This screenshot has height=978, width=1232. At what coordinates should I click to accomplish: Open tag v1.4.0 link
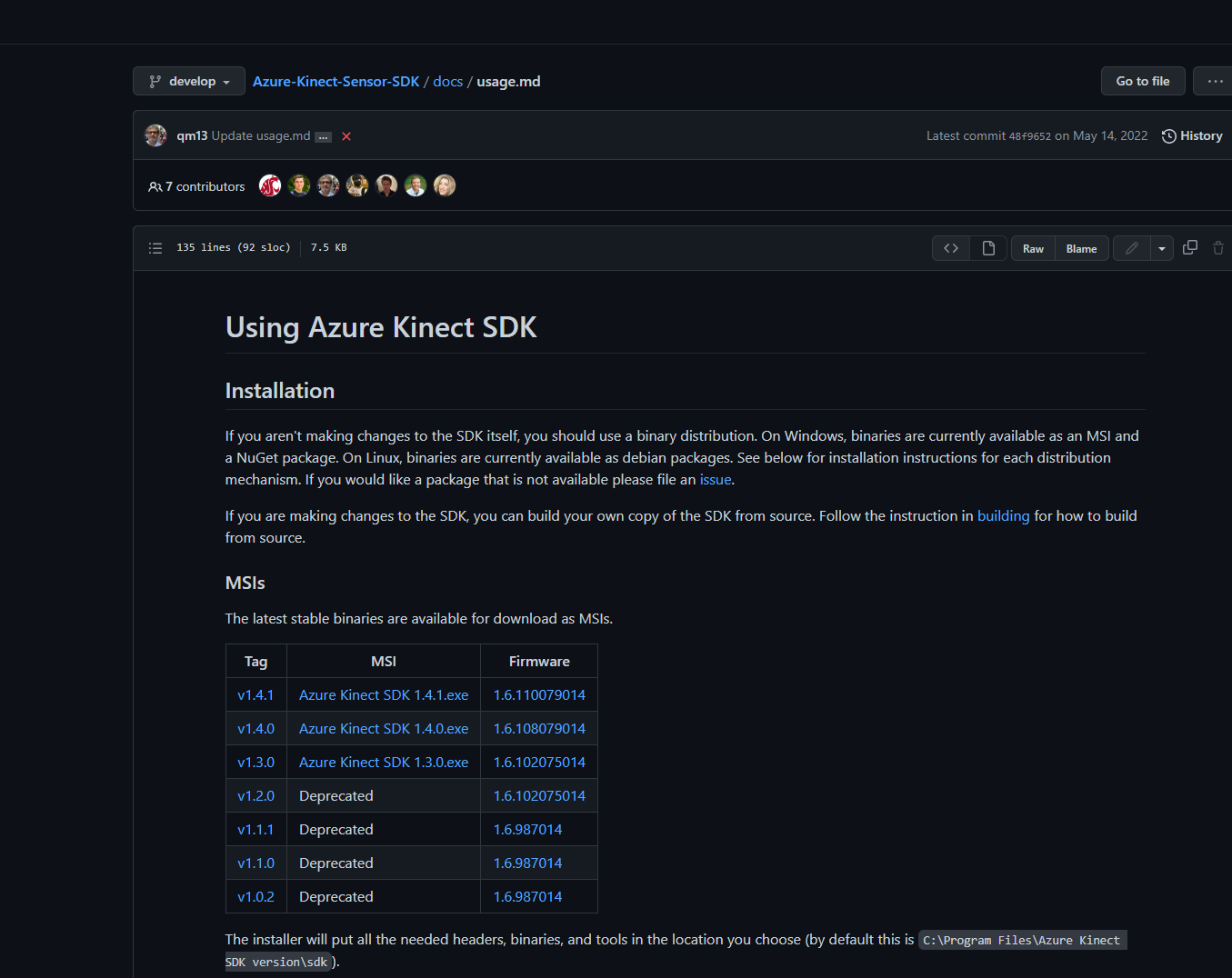255,728
